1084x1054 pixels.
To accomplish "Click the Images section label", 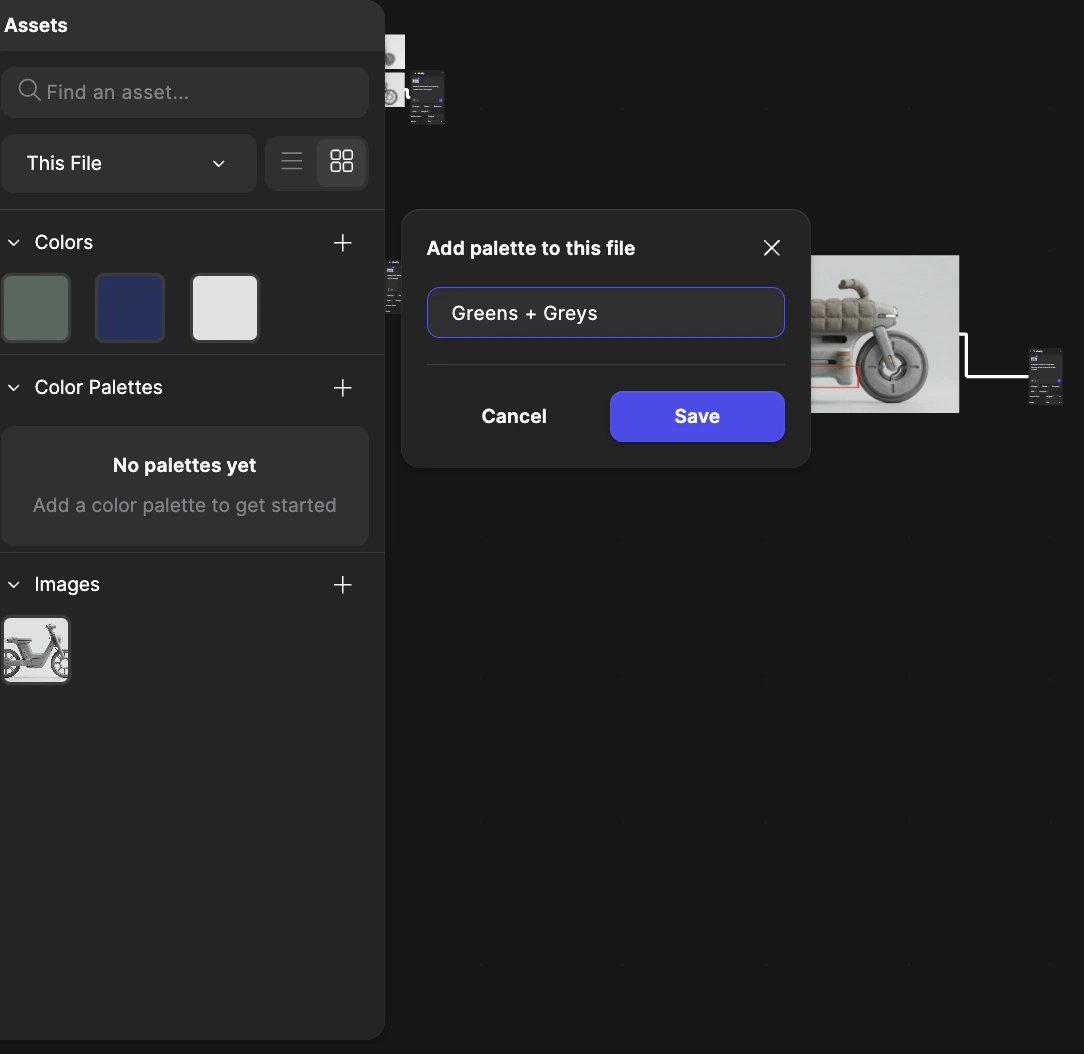I will click(x=67, y=585).
